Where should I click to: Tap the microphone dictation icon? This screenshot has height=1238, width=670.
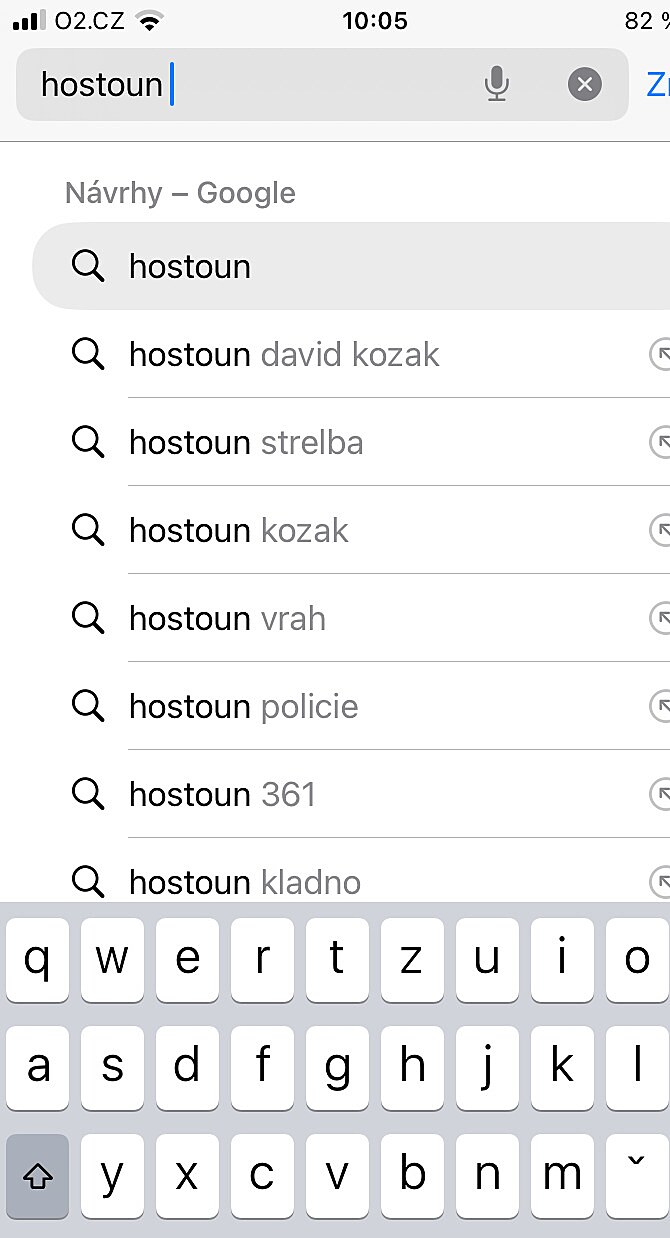pos(496,85)
